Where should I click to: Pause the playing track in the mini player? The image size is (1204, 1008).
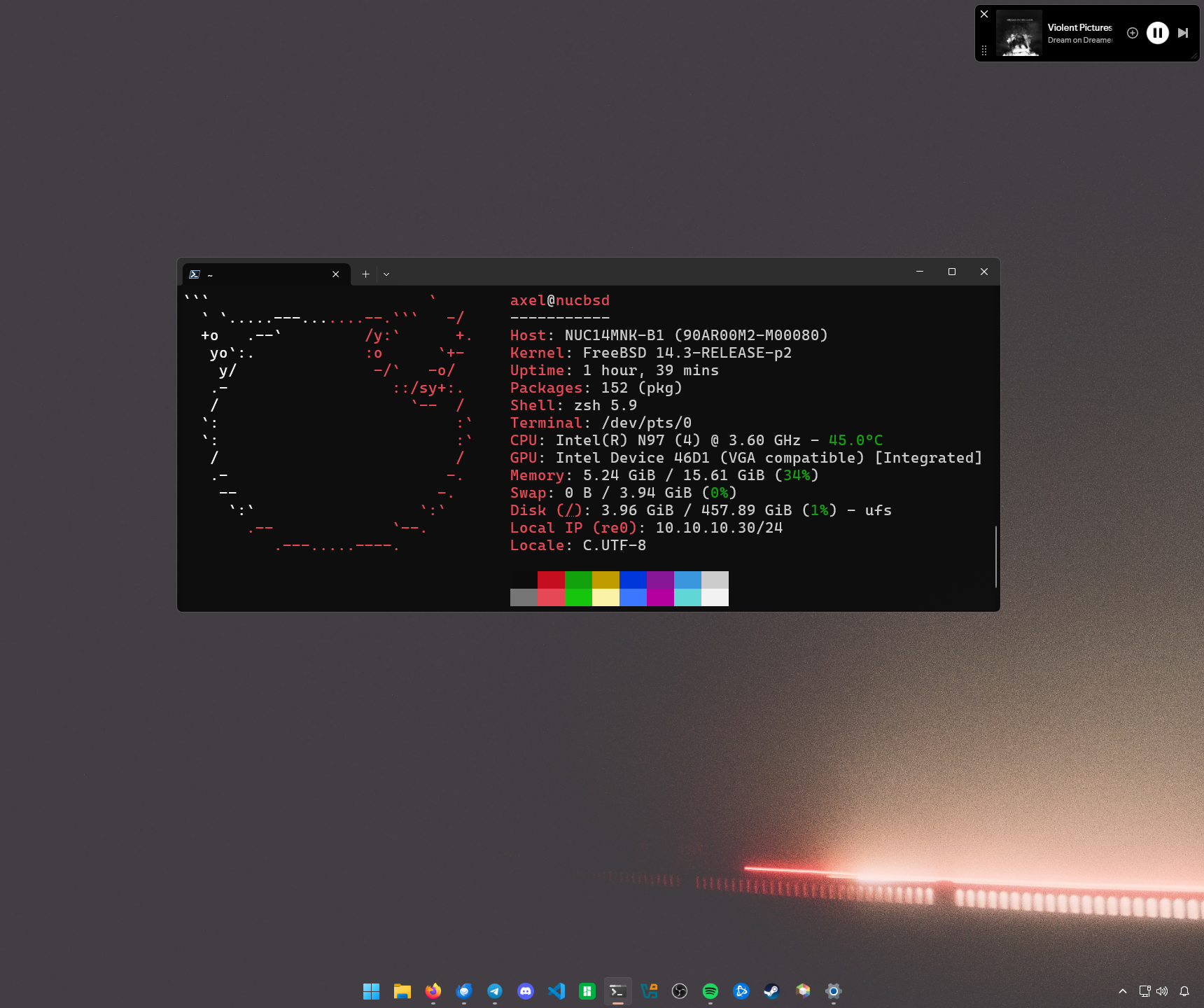tap(1158, 33)
